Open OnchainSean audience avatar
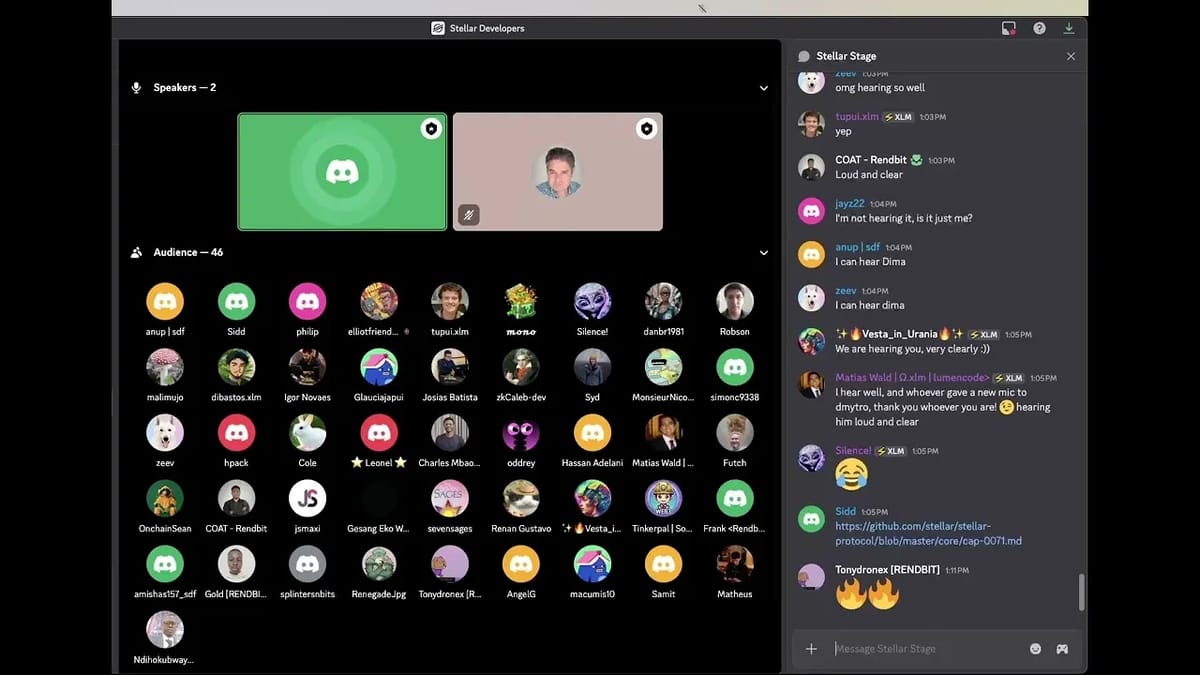This screenshot has width=1200, height=675. coord(165,498)
